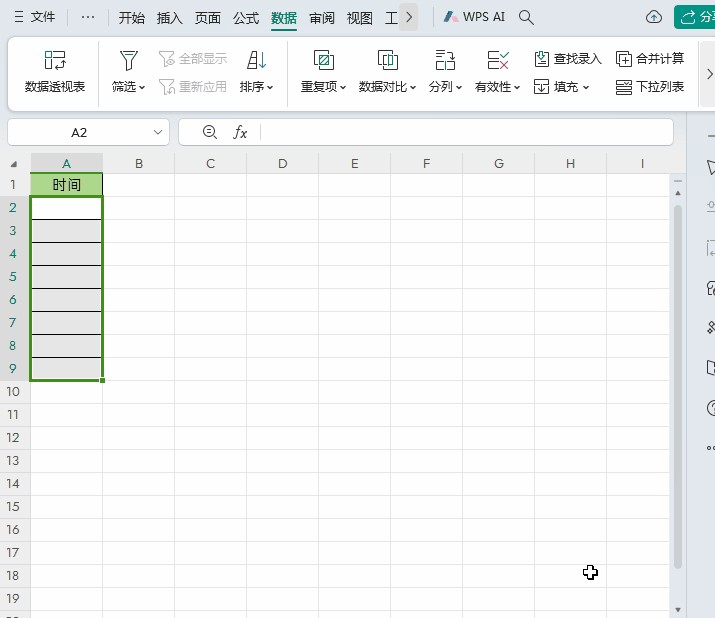Switch to the 开始 tab
Image resolution: width=715 pixels, height=618 pixels.
pos(131,18)
